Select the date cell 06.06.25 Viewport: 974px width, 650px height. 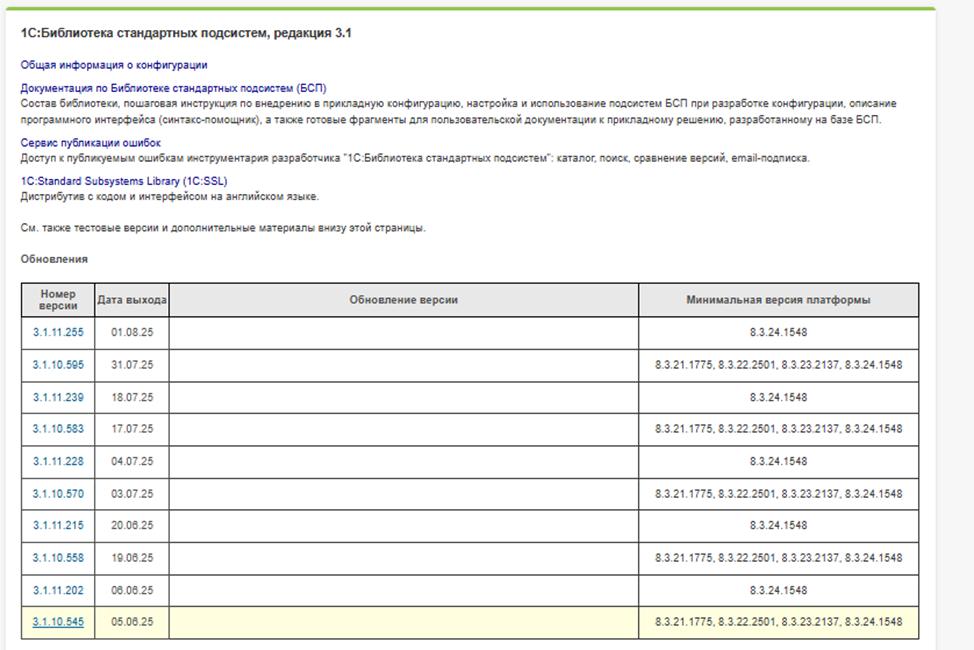[x=132, y=590]
